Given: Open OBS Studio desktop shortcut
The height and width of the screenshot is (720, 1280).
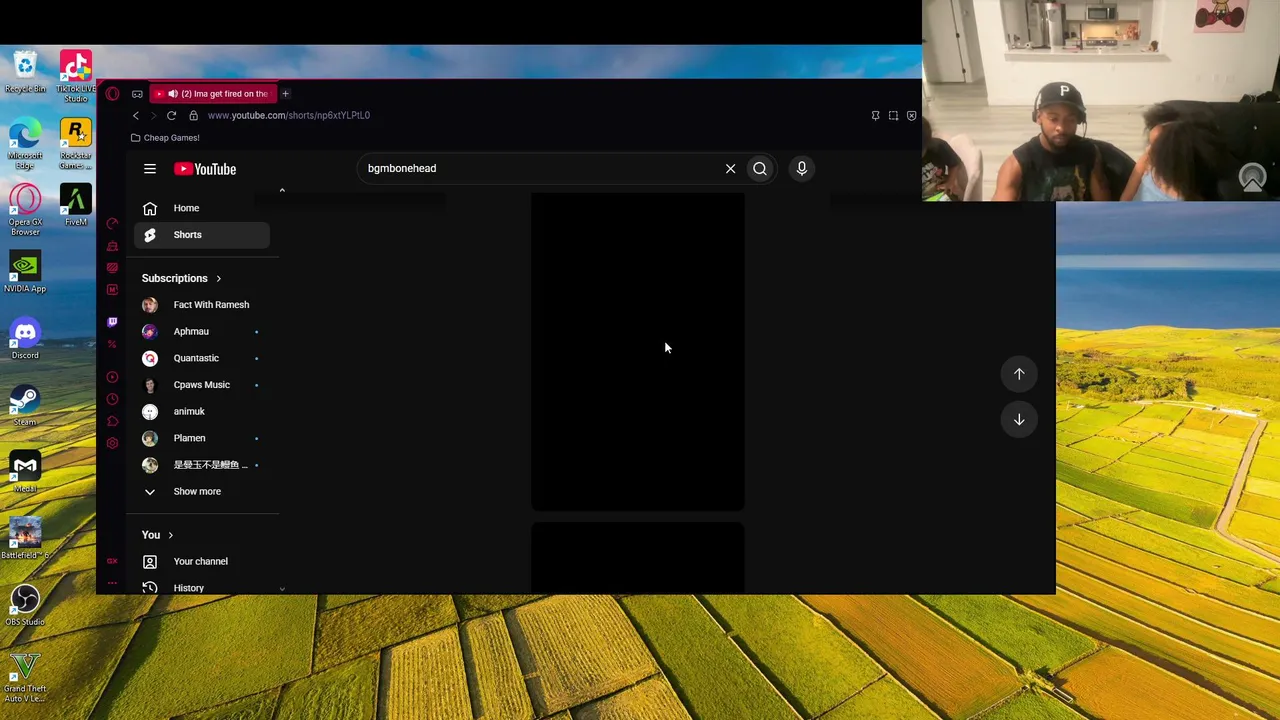Looking at the screenshot, I should pyautogui.click(x=25, y=606).
